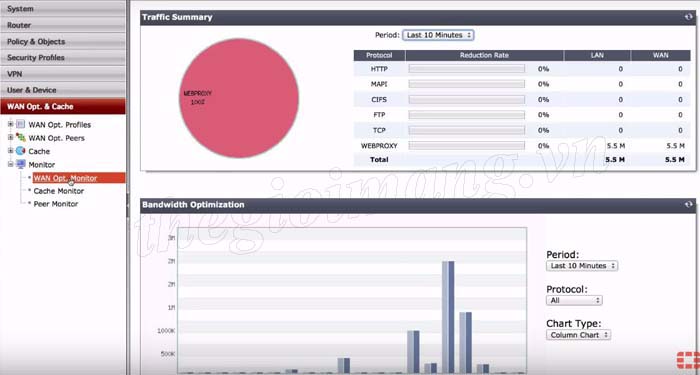
Task: Click the Reduction Rate column header
Action: (484, 55)
